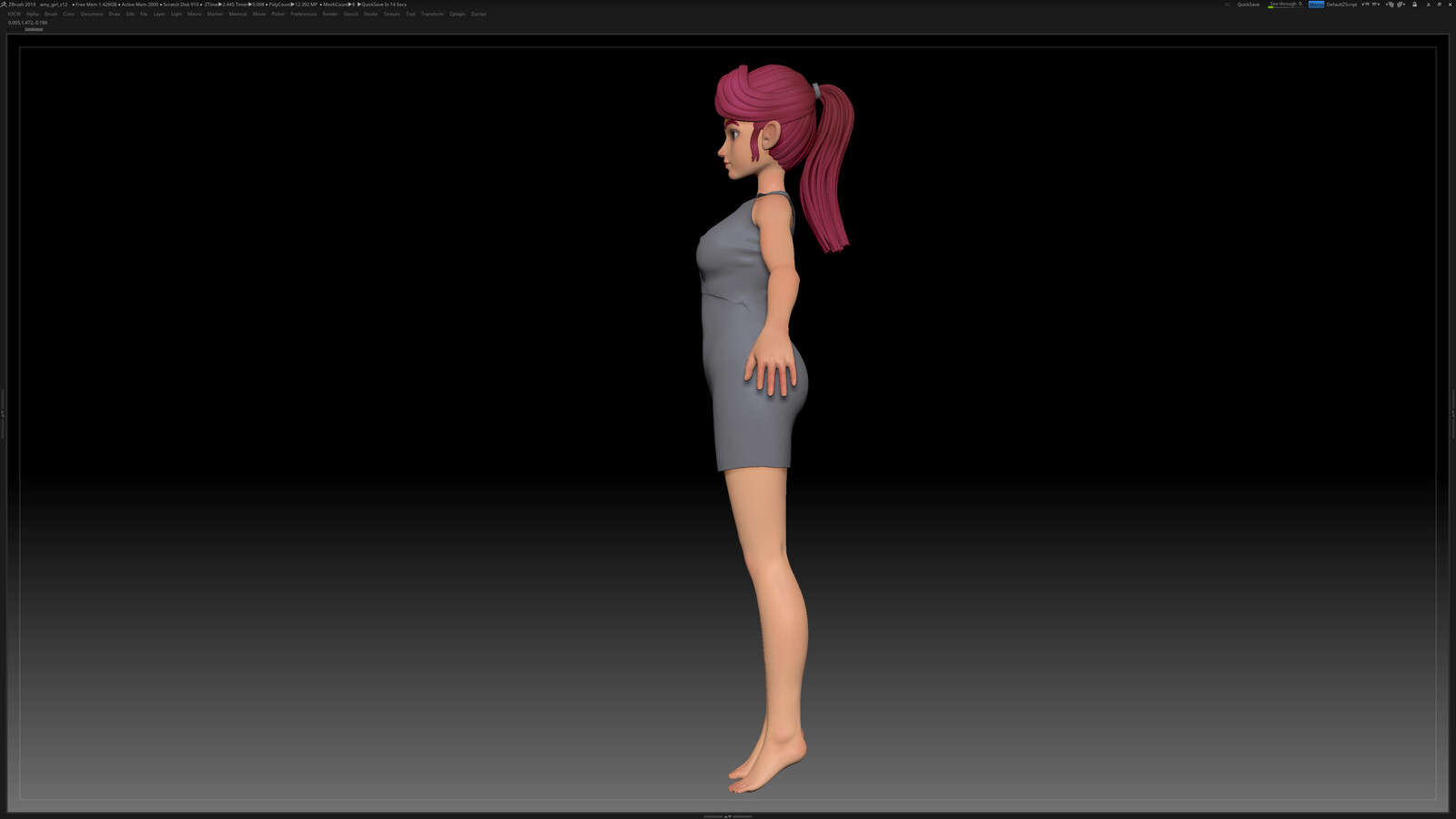Click the Scratch Disk 910 status text
The height and width of the screenshot is (819, 1456).
181,5
